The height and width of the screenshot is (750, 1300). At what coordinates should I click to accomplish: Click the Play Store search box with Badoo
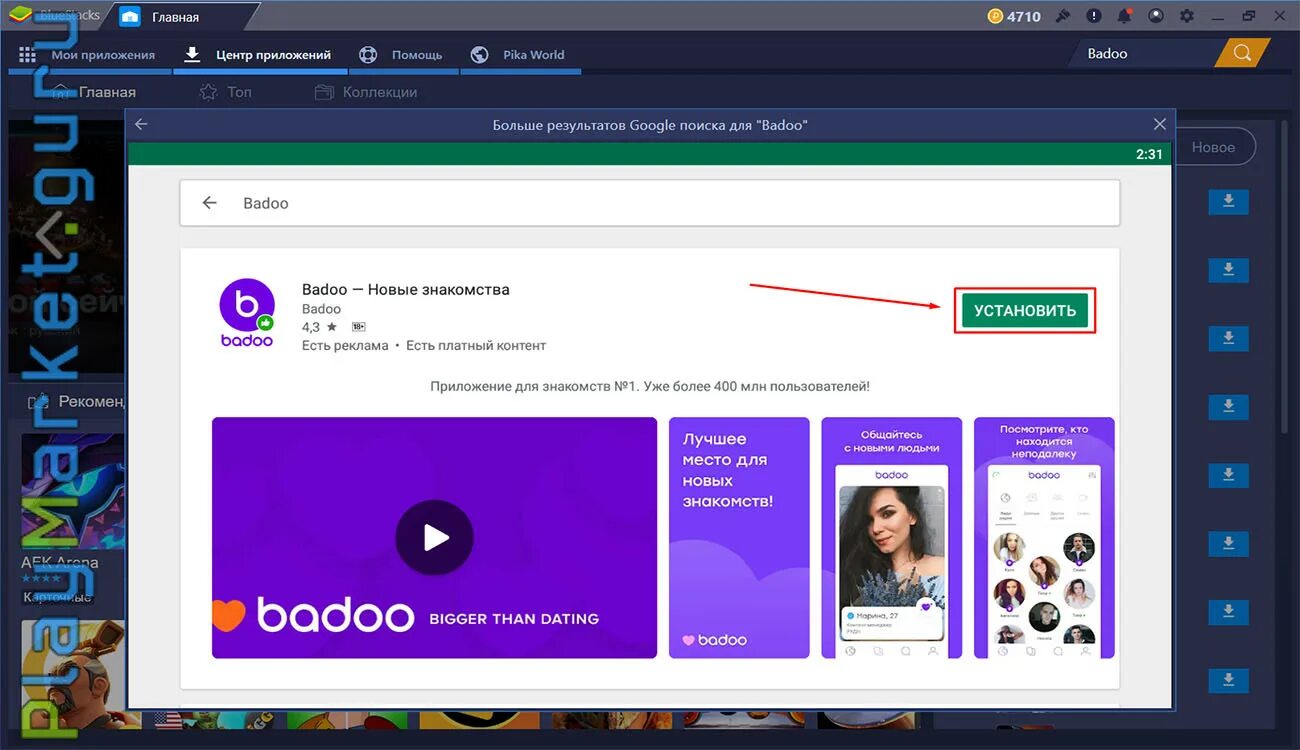coord(650,203)
